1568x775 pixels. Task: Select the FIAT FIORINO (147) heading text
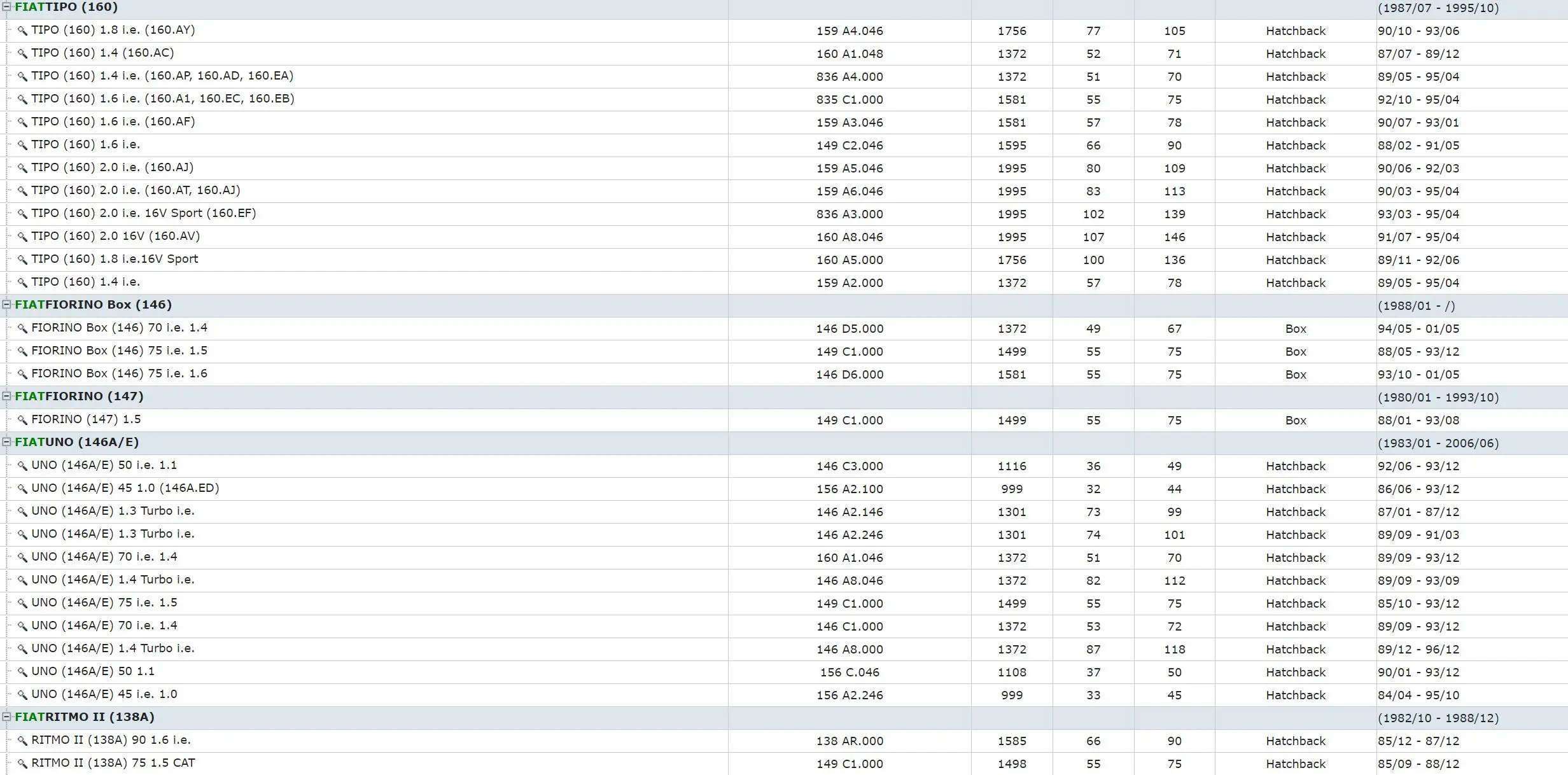pyautogui.click(x=80, y=396)
